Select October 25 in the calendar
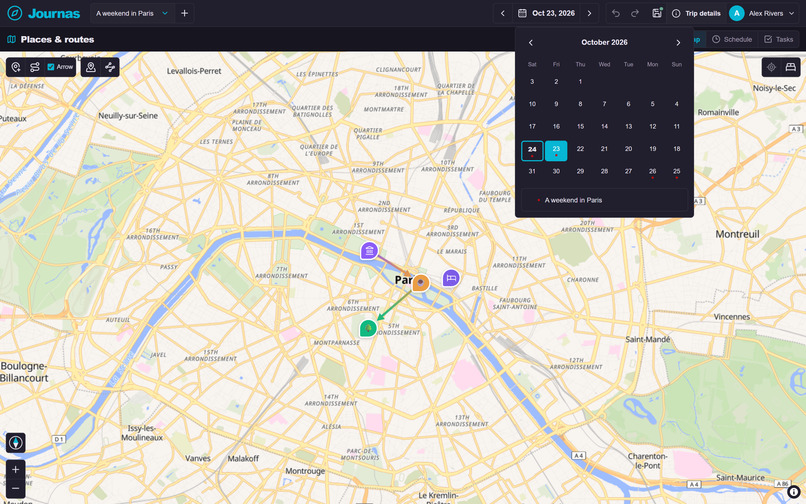 (x=676, y=173)
